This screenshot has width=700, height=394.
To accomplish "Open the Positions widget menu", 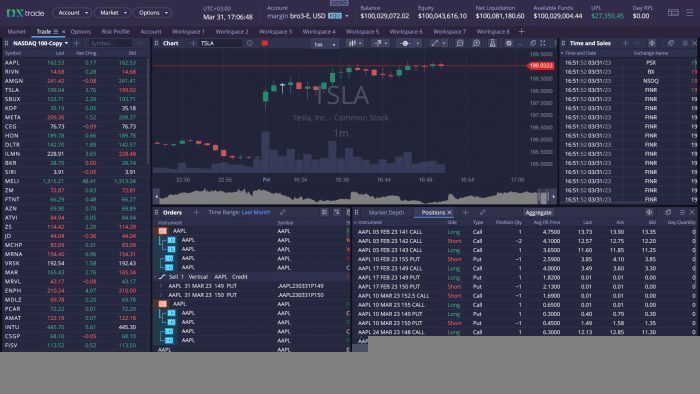I will [x=682, y=212].
